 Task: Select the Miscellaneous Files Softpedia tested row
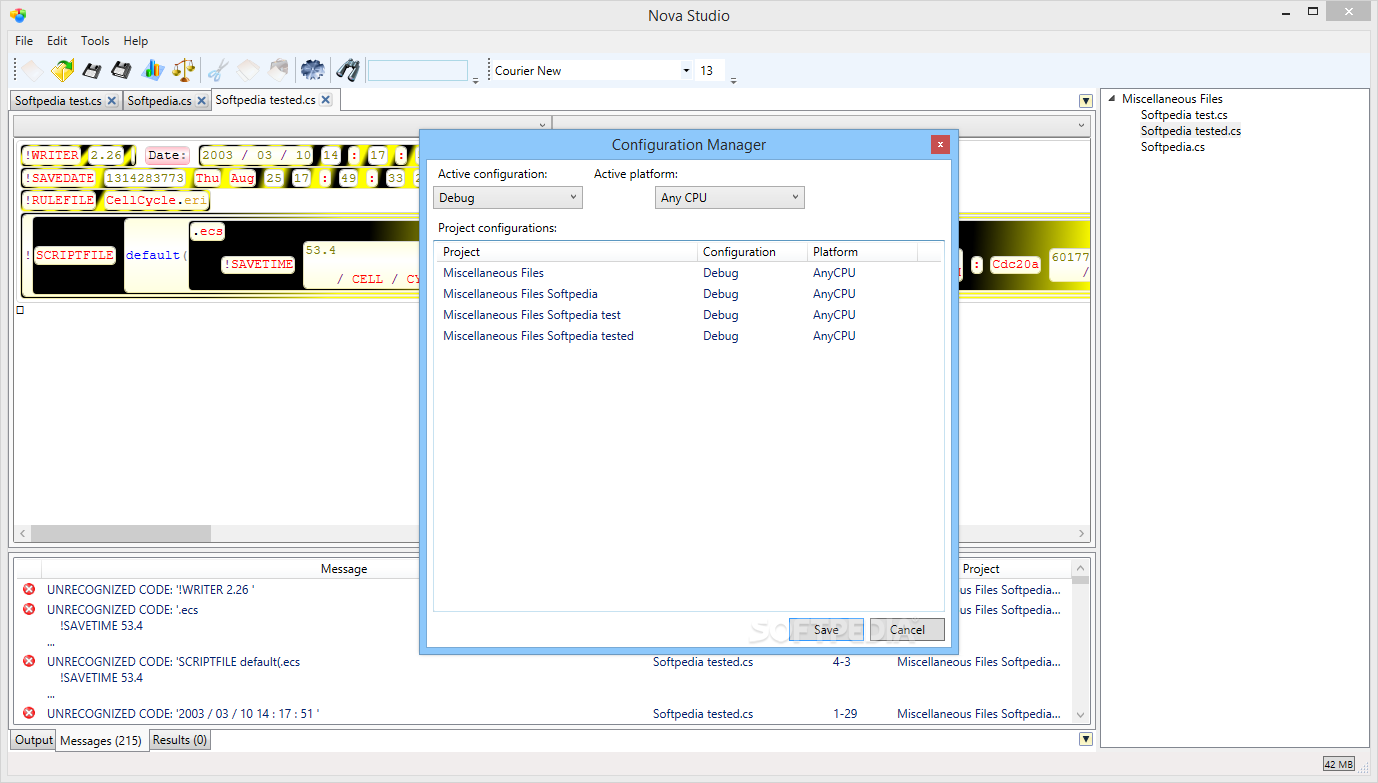click(690, 336)
